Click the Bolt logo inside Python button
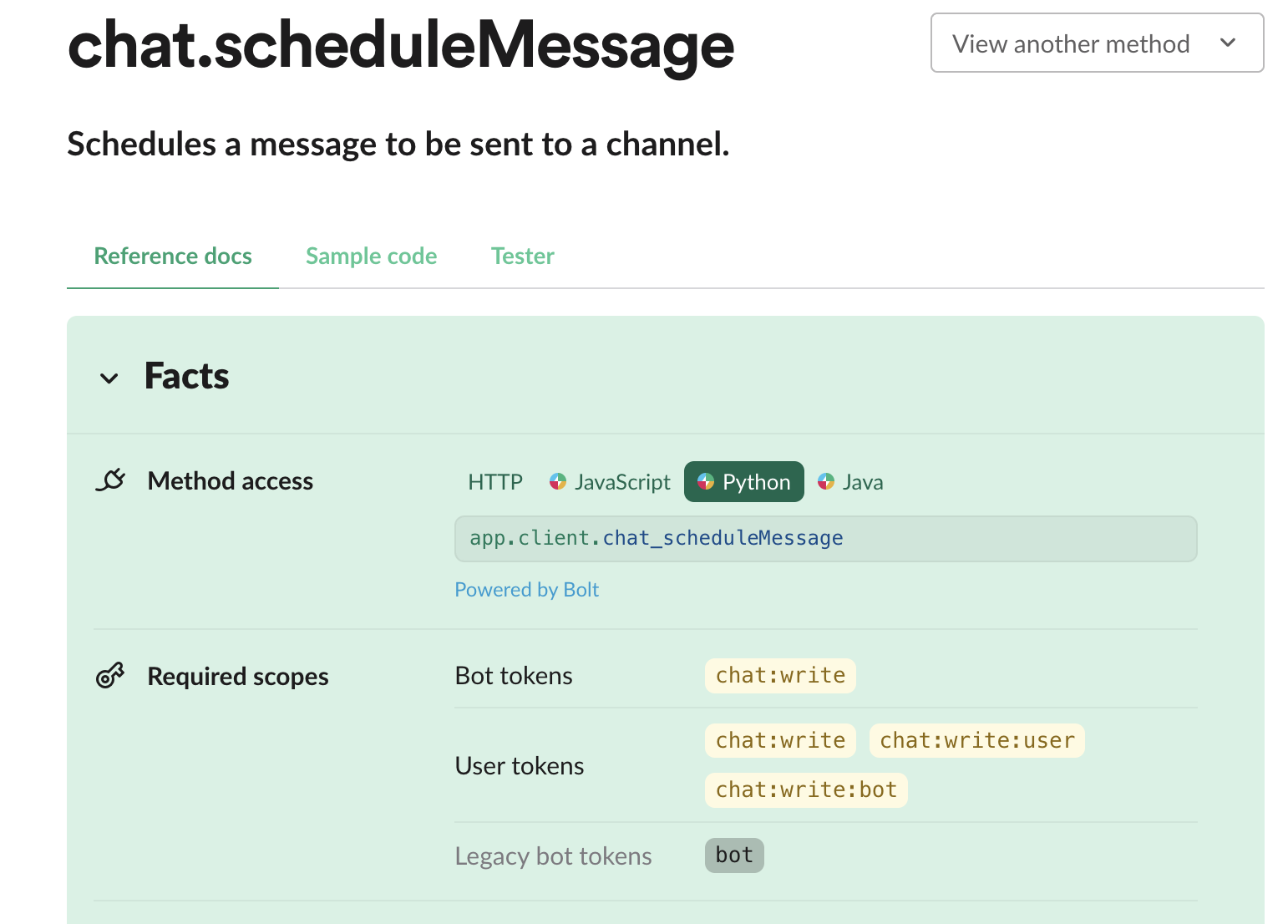Screen dimensions: 1288x924 (x=706, y=482)
